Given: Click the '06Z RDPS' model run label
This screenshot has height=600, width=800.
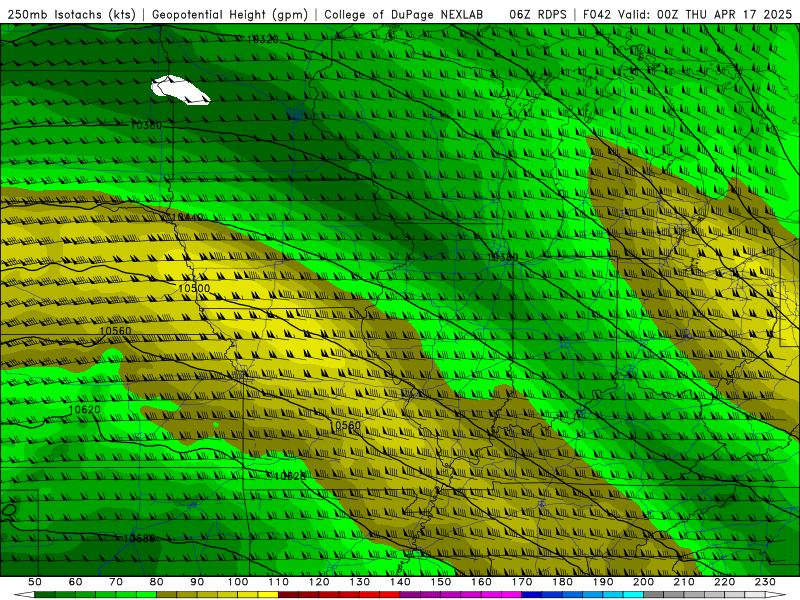Looking at the screenshot, I should 538,15.
